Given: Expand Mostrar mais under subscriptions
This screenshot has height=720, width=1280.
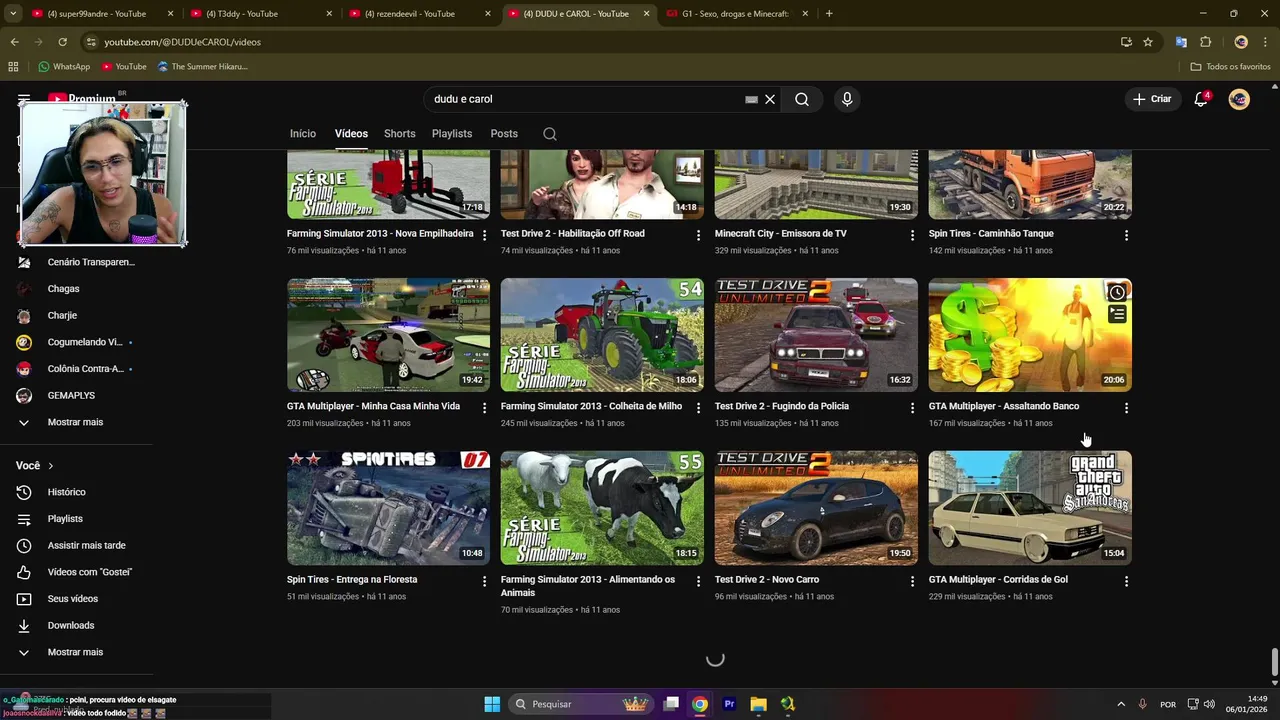Looking at the screenshot, I should pyautogui.click(x=76, y=422).
